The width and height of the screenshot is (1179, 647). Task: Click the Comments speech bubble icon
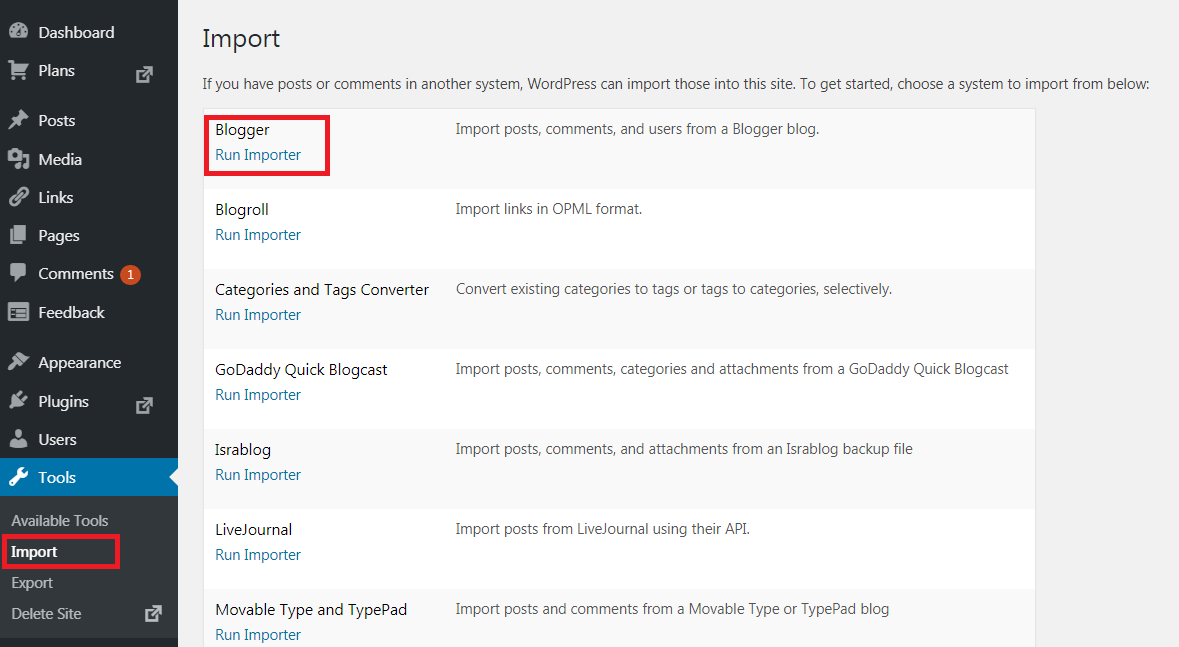coord(19,272)
